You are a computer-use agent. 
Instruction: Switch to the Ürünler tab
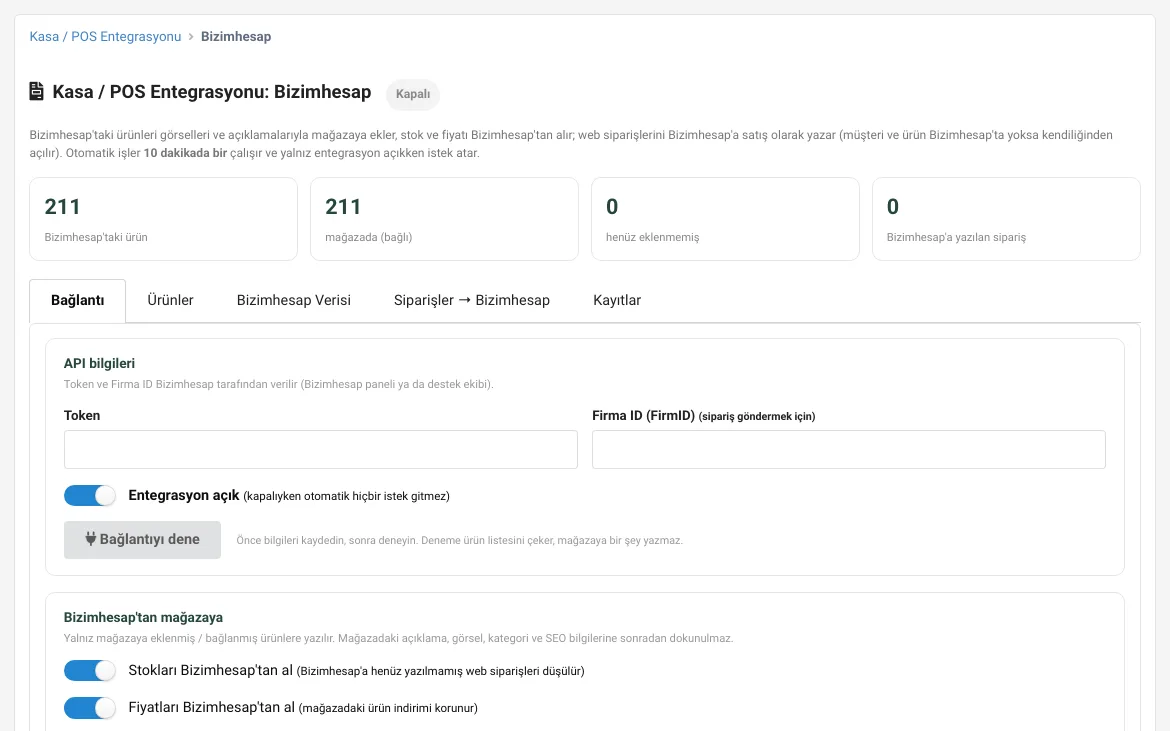tap(170, 301)
